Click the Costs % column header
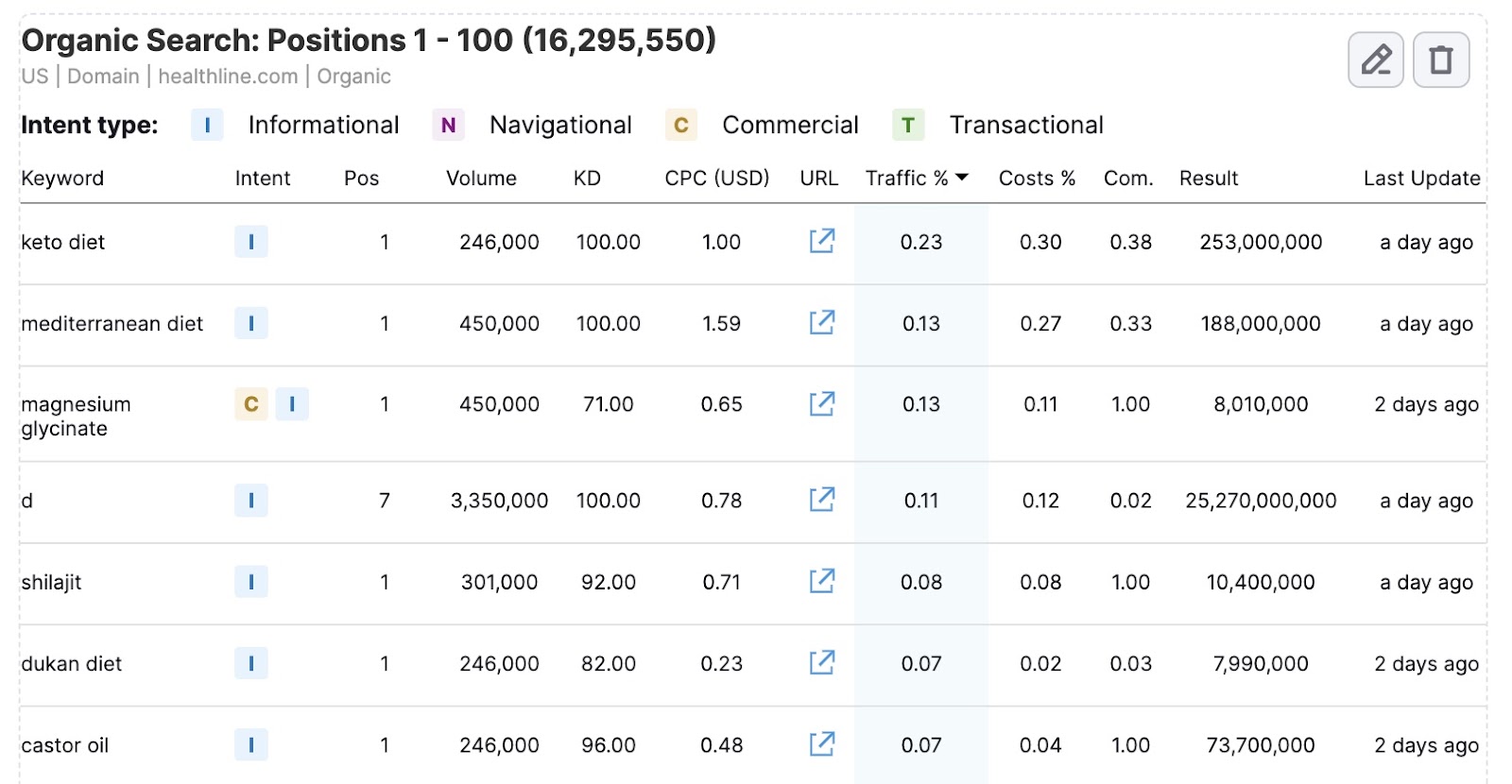This screenshot has height=784, width=1512. tap(1037, 179)
